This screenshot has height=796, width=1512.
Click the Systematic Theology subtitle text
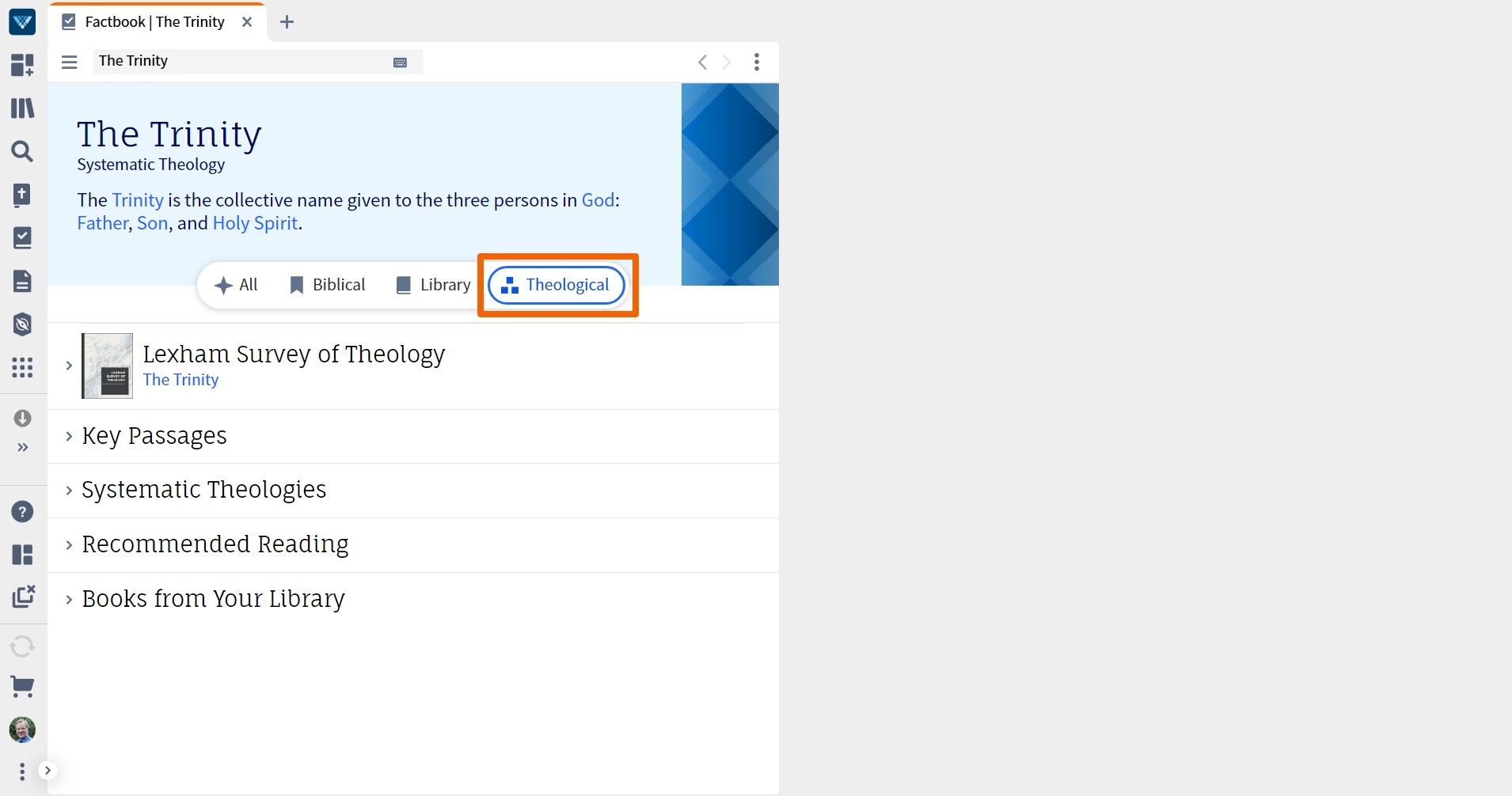pos(150,165)
